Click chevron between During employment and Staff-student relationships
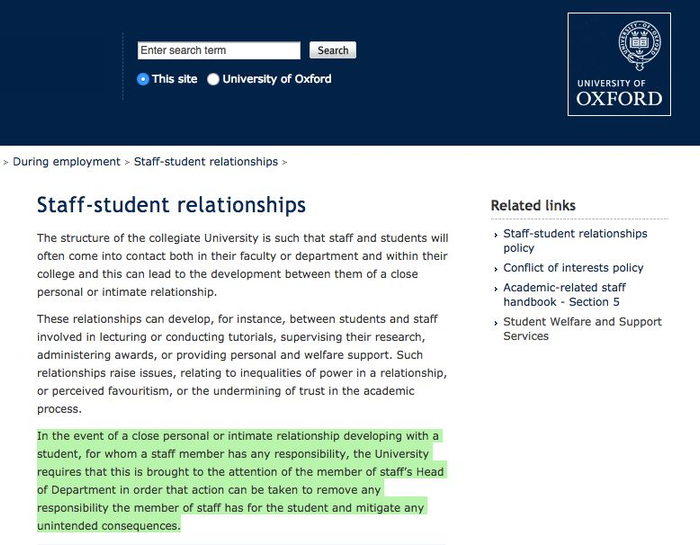The height and width of the screenshot is (545, 700). 127,162
